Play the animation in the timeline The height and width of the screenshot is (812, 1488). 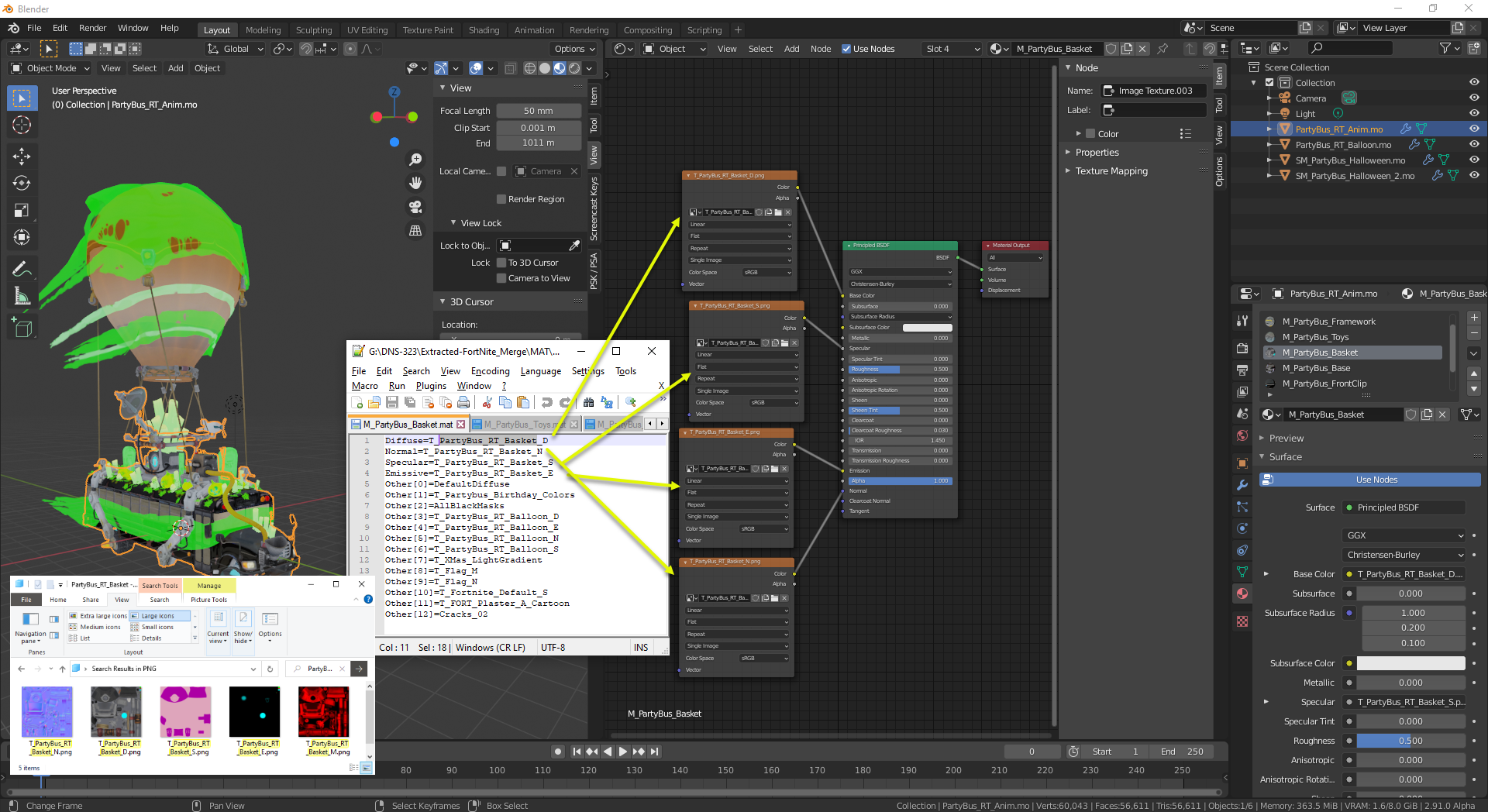click(623, 752)
